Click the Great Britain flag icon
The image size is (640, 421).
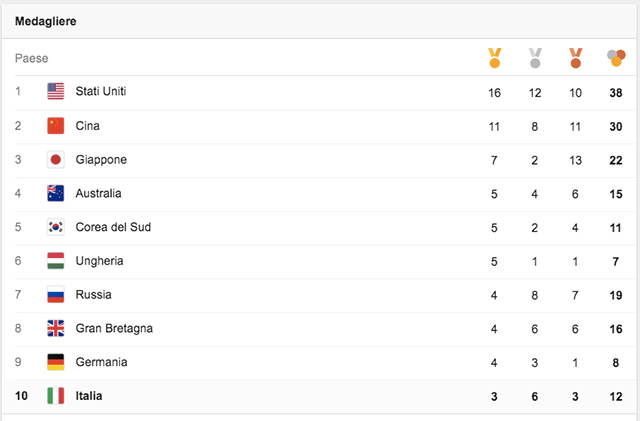[56, 328]
